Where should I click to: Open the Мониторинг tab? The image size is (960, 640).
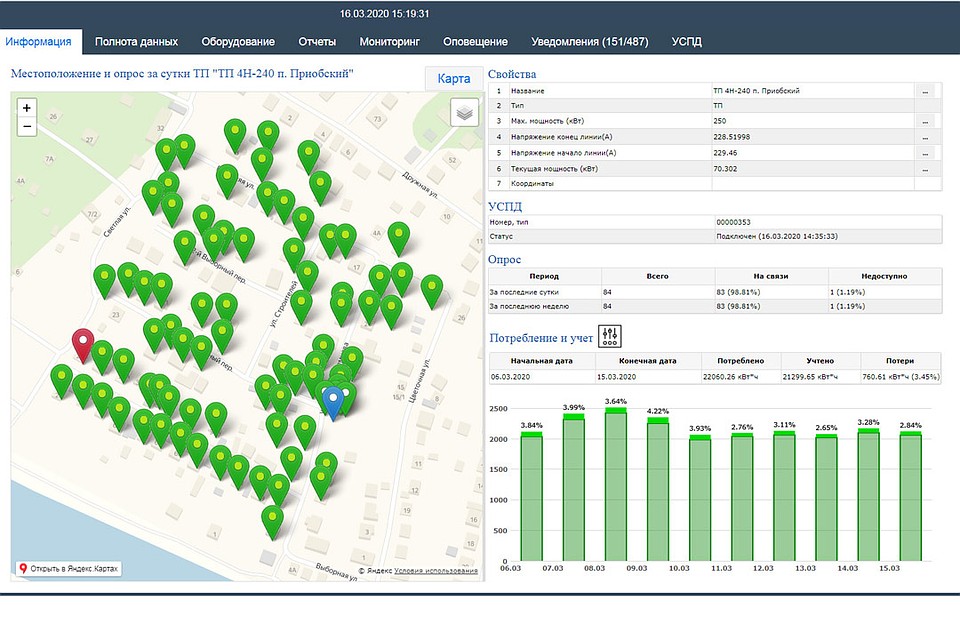point(389,42)
